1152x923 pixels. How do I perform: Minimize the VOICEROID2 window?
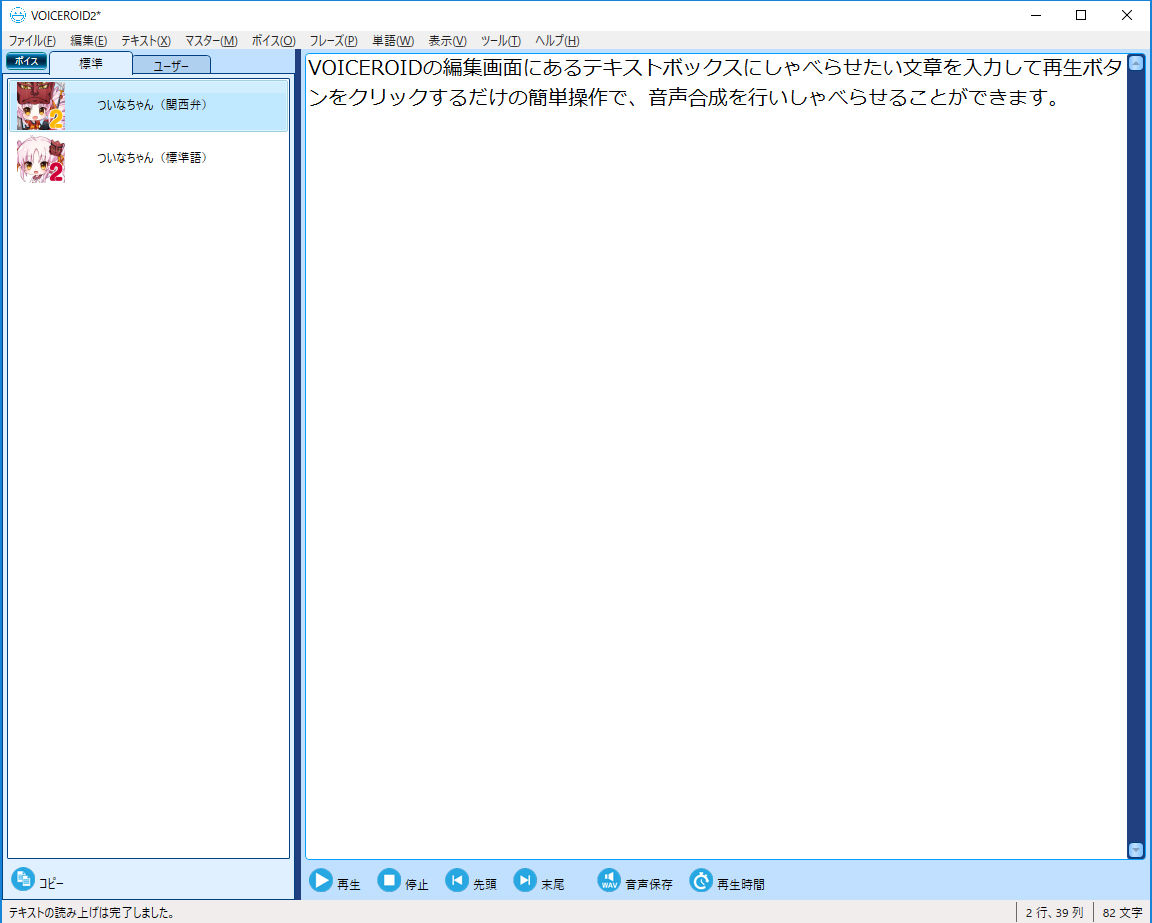pyautogui.click(x=1036, y=15)
